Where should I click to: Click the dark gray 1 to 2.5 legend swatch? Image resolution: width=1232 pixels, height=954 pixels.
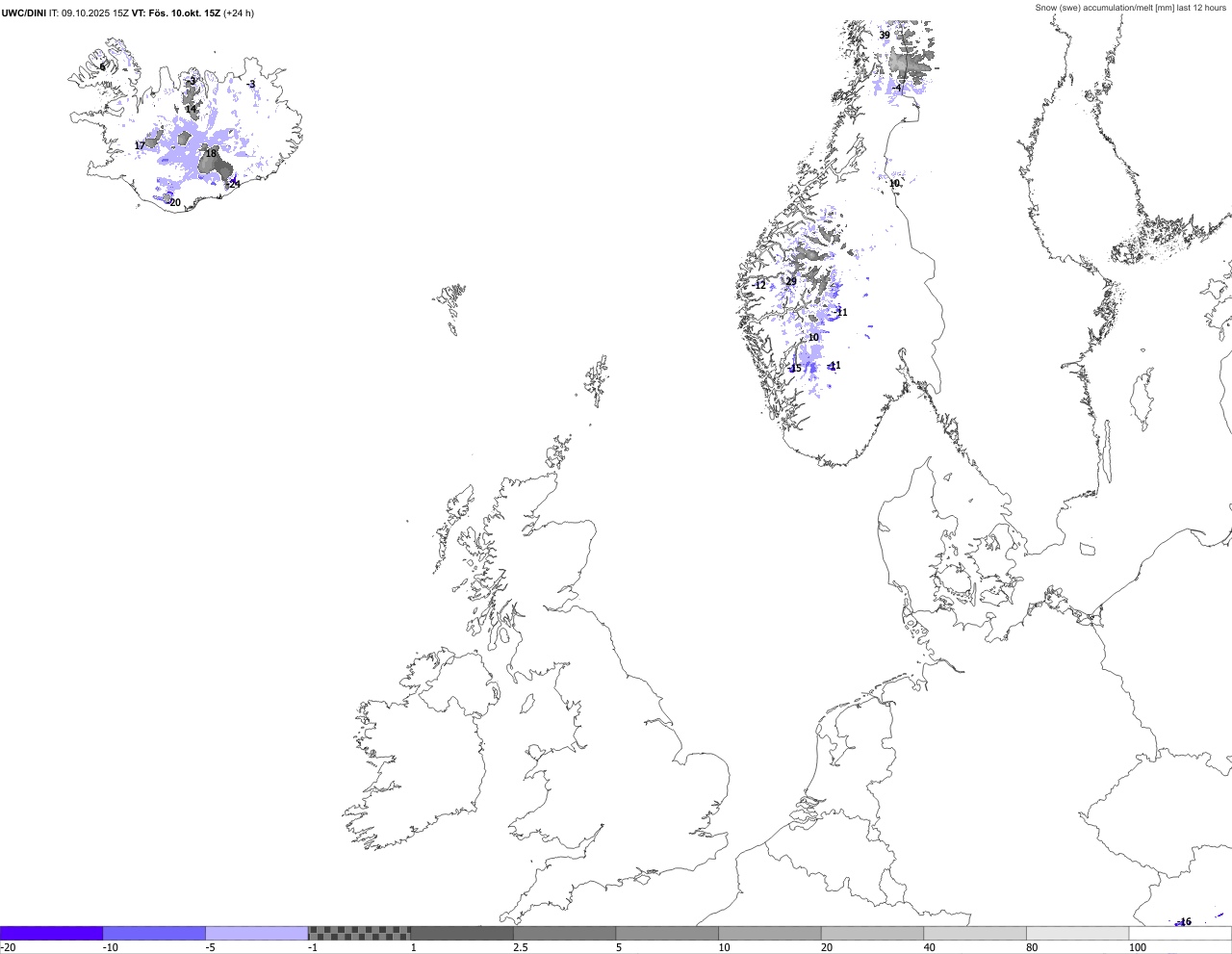point(462,933)
